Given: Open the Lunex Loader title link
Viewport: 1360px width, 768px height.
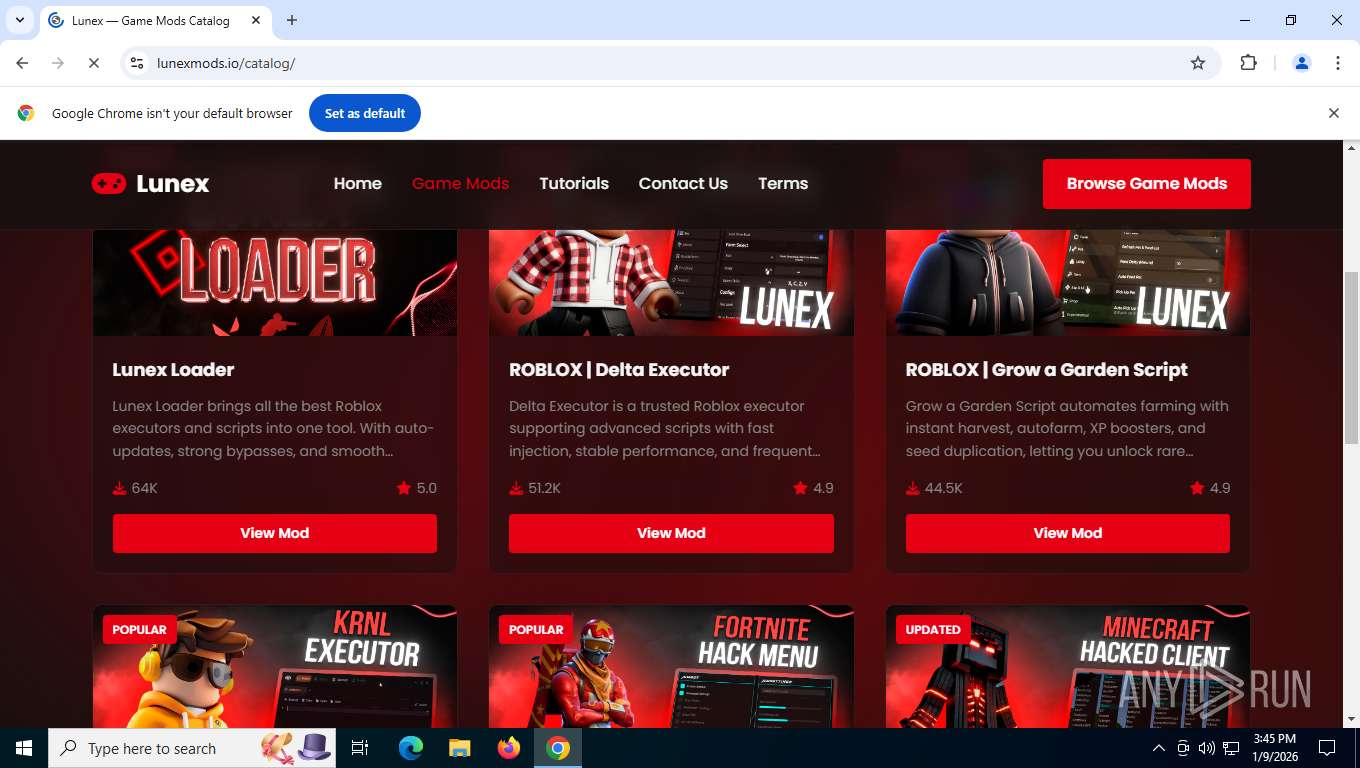Looking at the screenshot, I should pos(173,370).
